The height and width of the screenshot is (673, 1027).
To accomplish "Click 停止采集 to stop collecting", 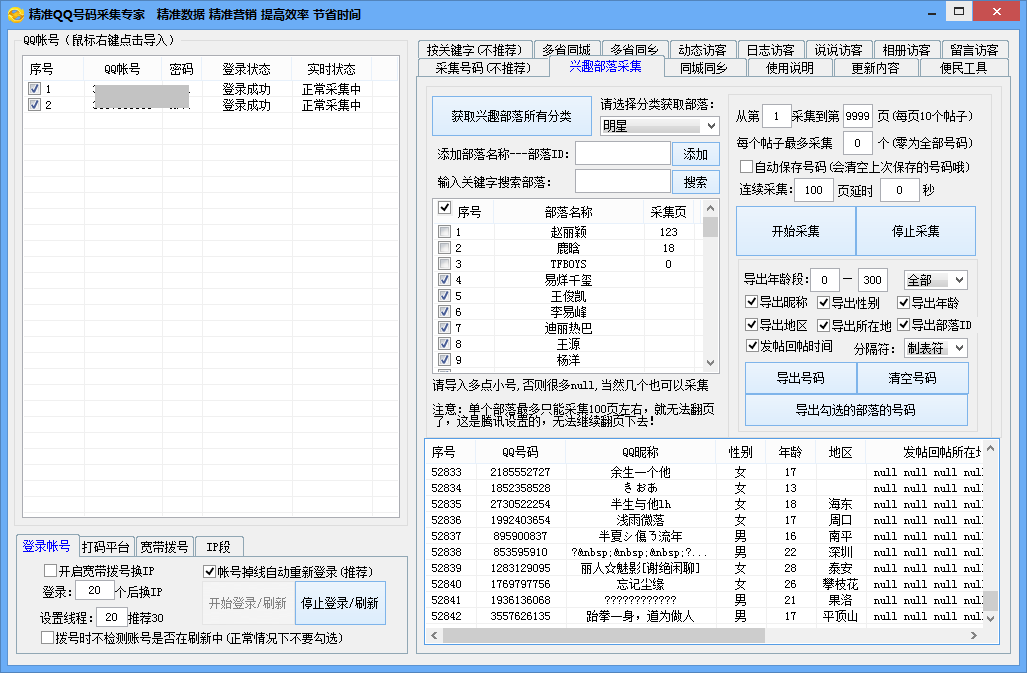I will [915, 231].
